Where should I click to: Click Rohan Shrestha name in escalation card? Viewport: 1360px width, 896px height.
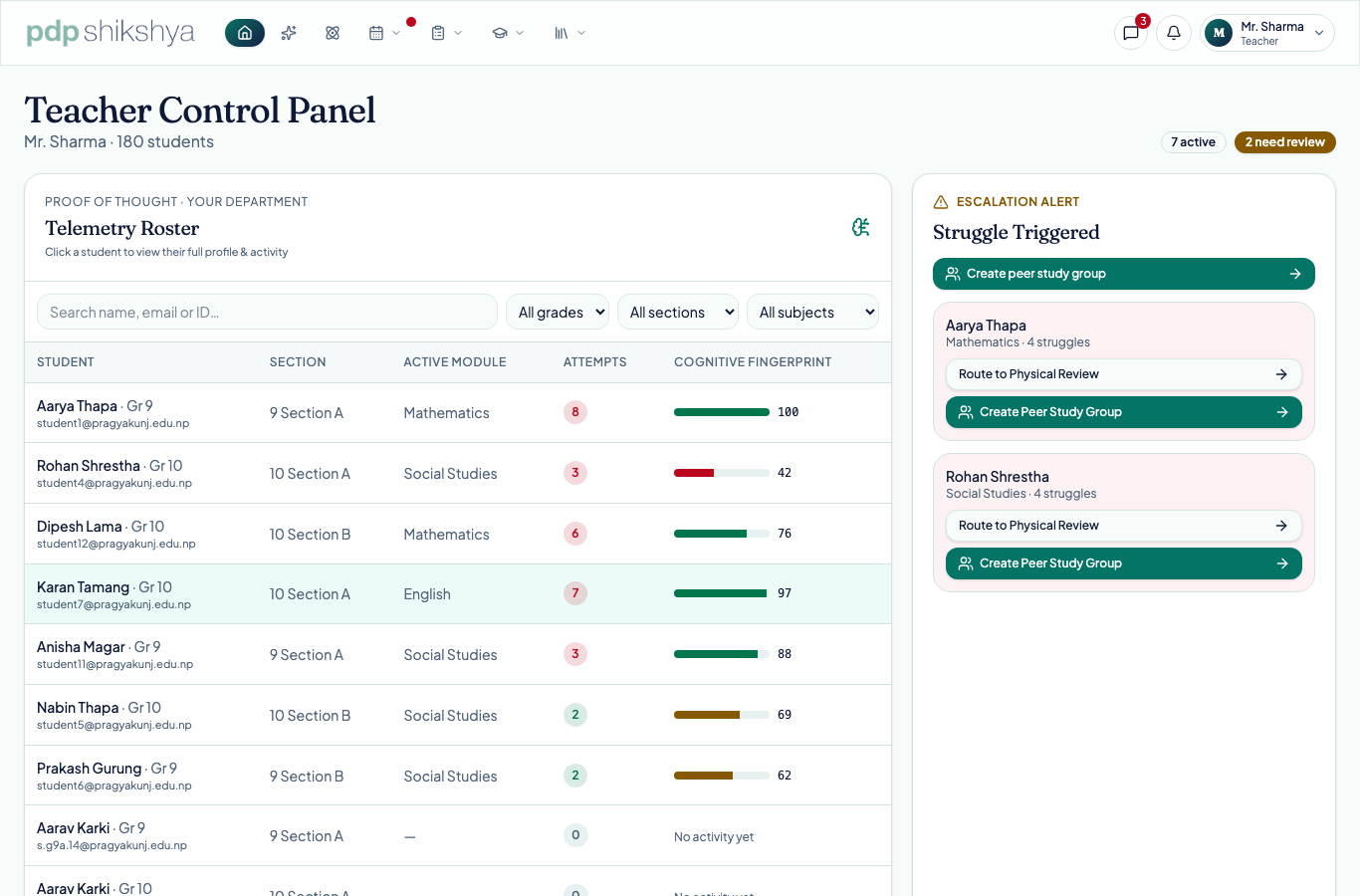tap(998, 477)
